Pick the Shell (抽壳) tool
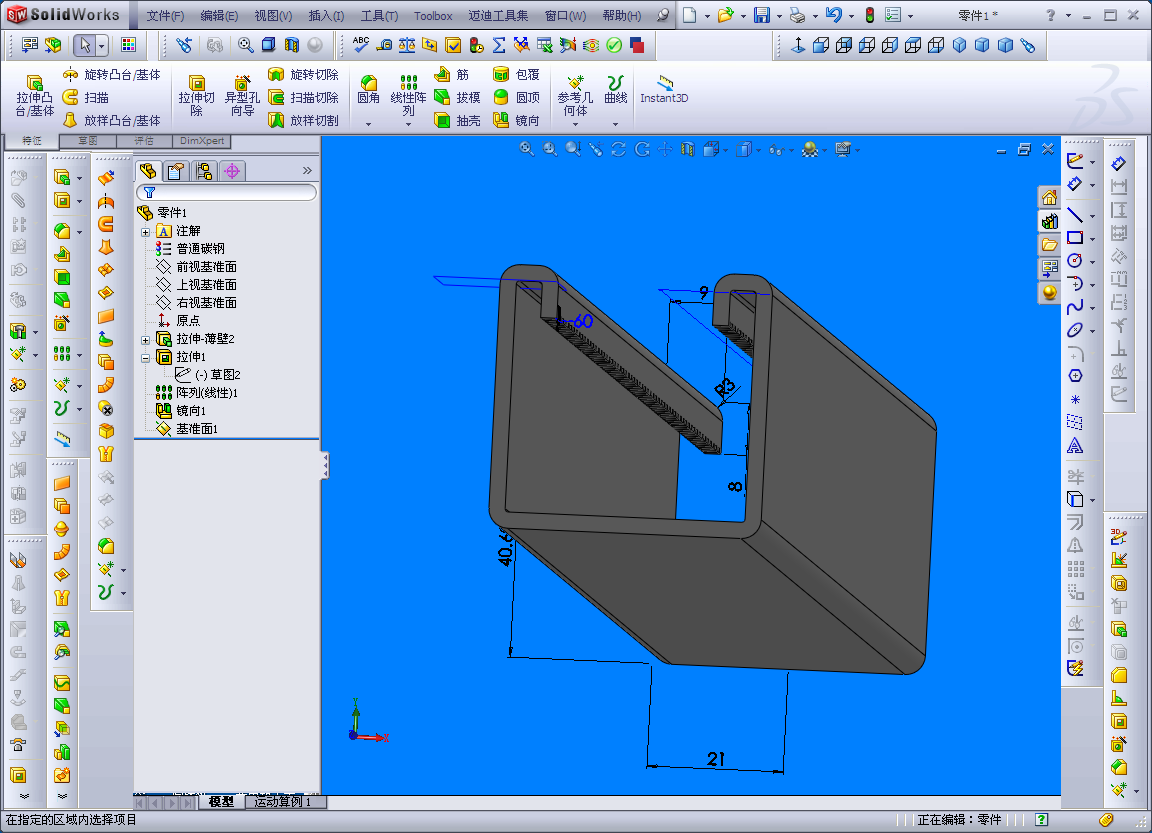The width and height of the screenshot is (1152, 833). tap(457, 120)
